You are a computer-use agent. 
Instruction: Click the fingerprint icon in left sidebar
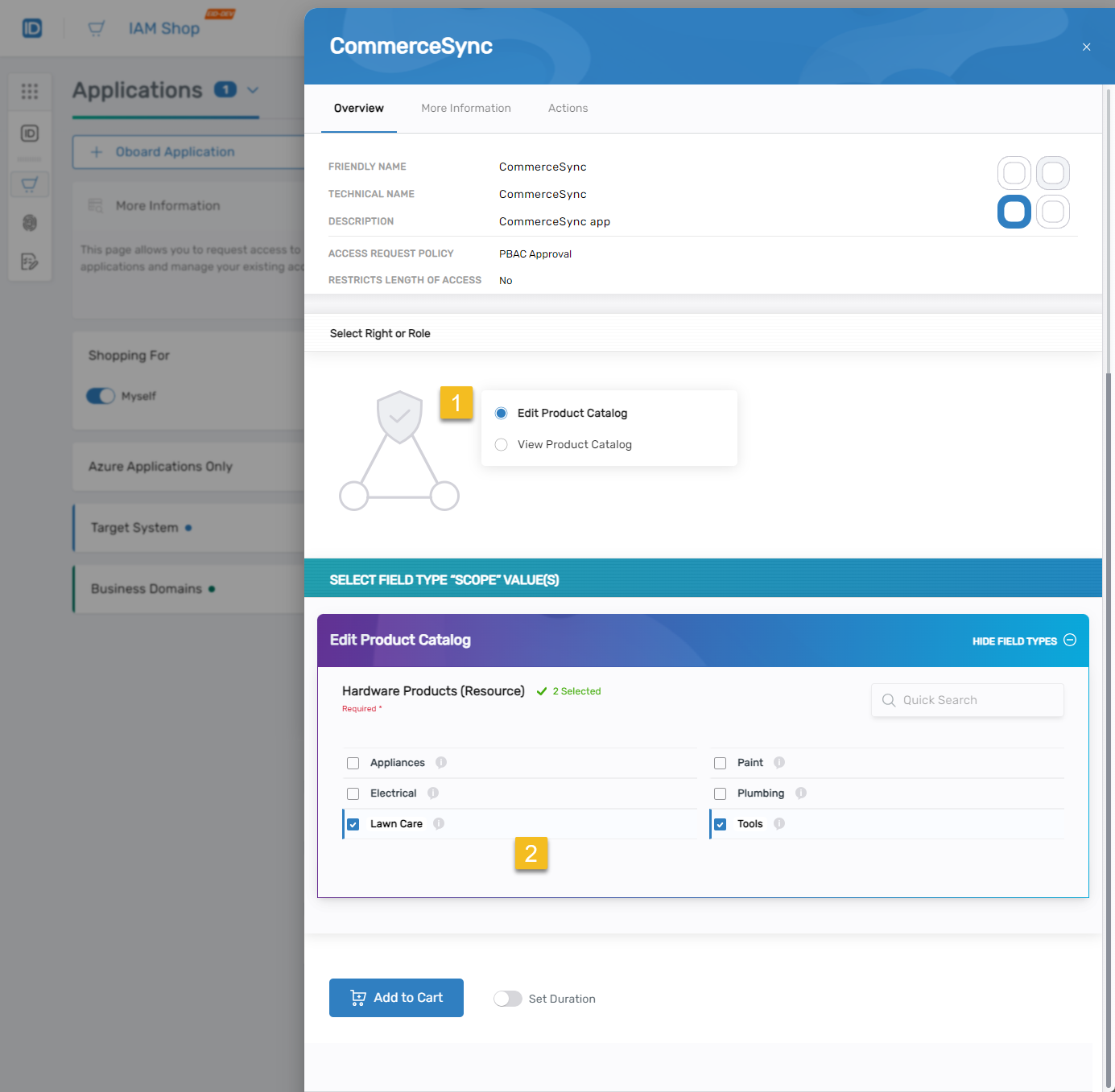[x=30, y=223]
